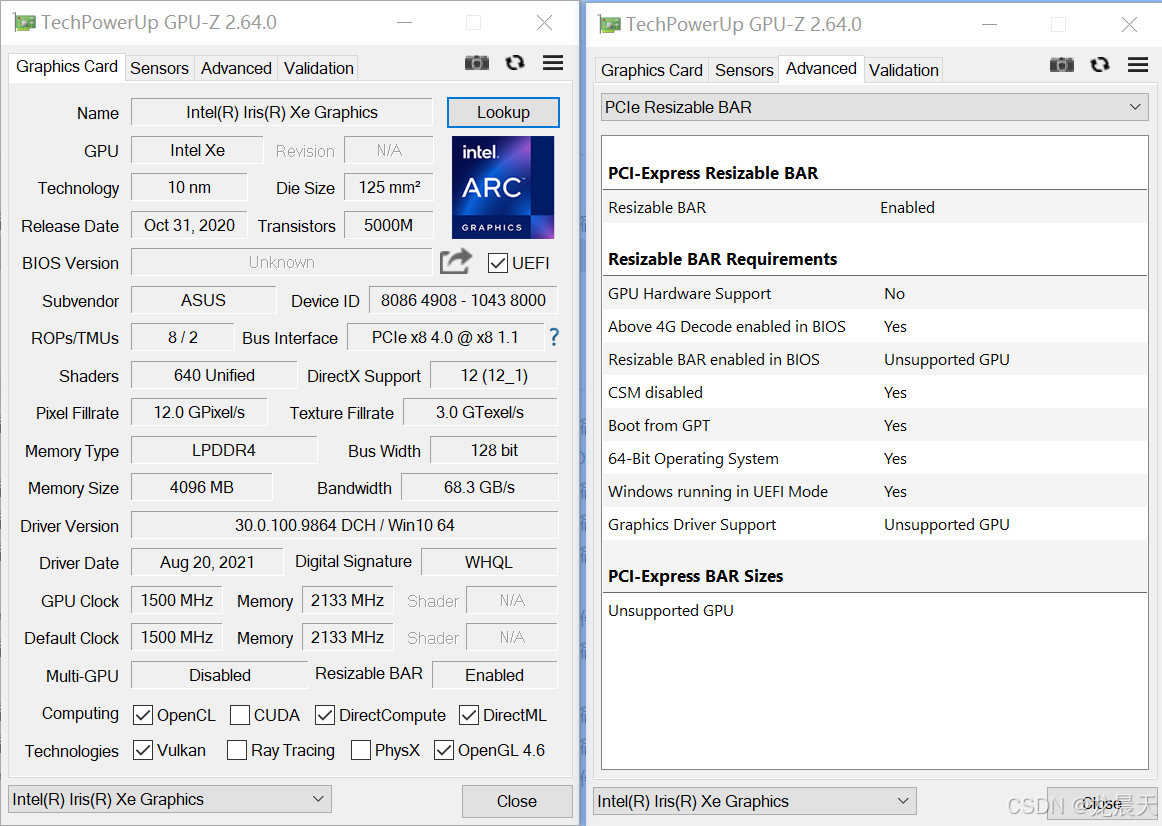This screenshot has width=1162, height=826.
Task: Click the Memory Type field LPDDR4
Action: (224, 450)
